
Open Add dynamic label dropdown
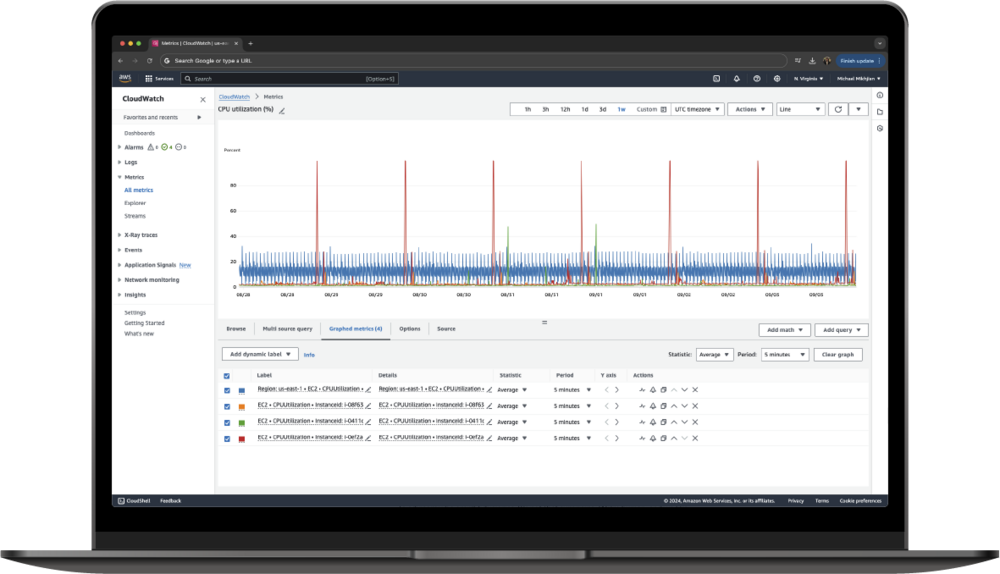(260, 354)
